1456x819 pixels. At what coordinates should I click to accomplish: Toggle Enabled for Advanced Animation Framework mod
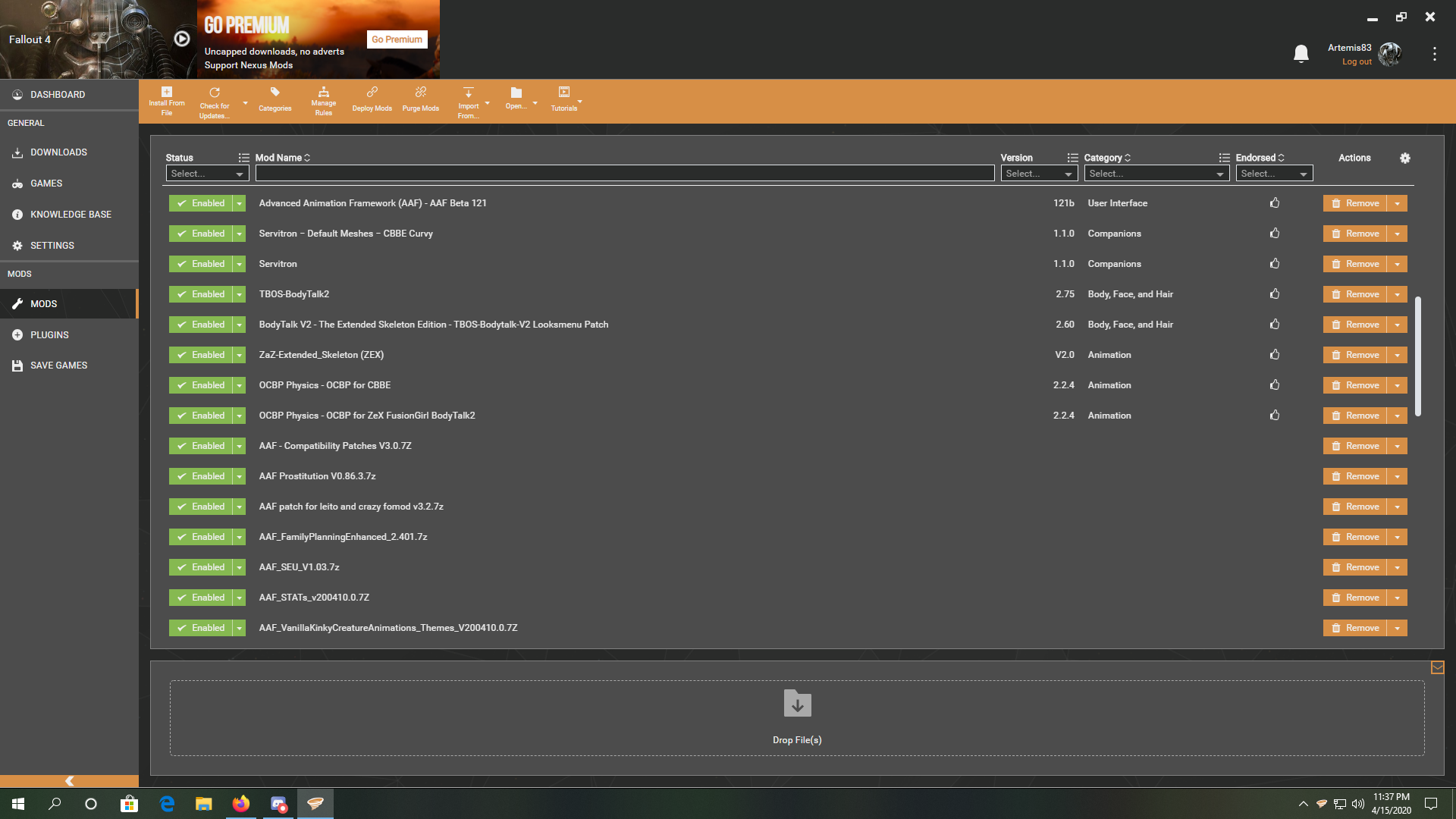[201, 203]
